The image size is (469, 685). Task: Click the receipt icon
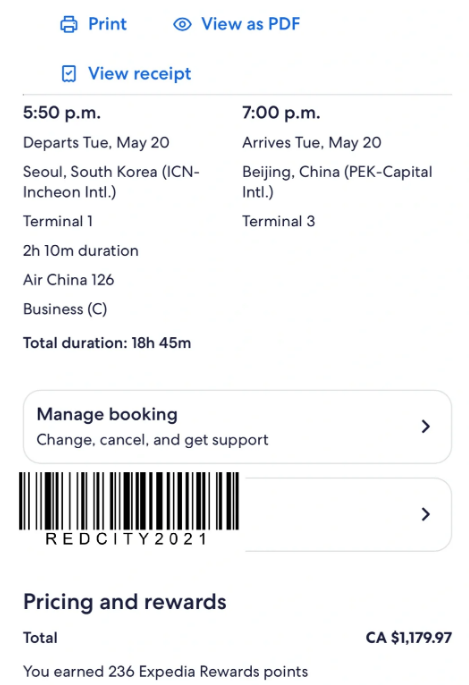tap(69, 74)
